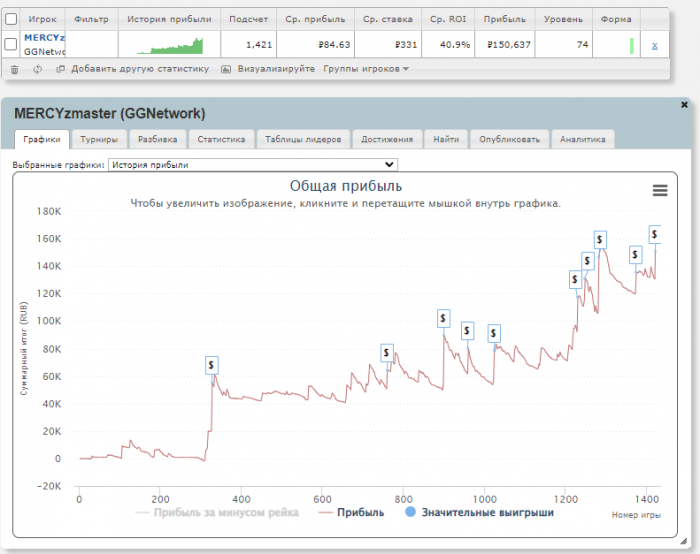Toggle the header select-all checkbox
This screenshot has height=554, width=700.
pos(11,19)
